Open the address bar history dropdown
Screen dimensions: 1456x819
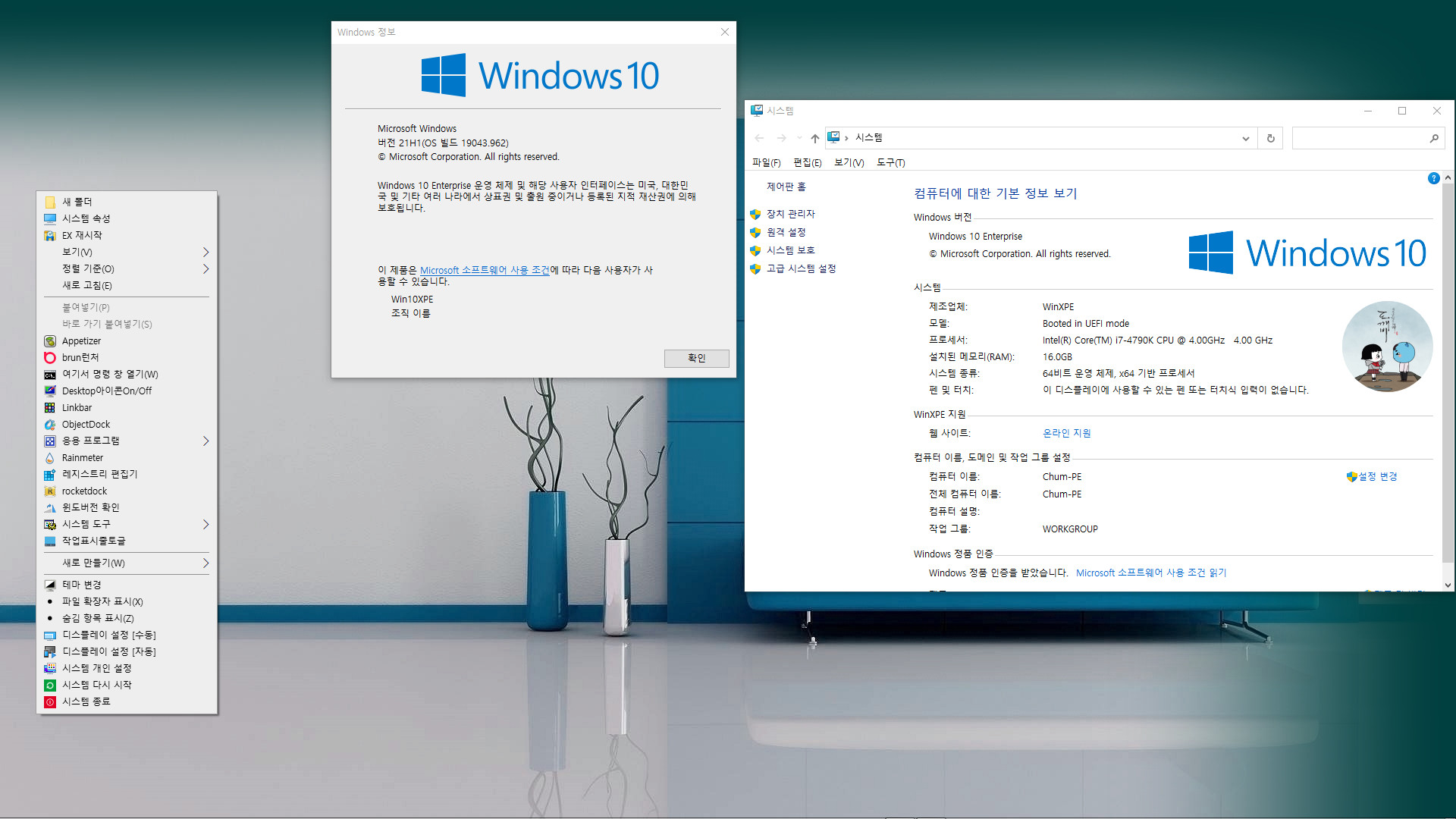click(1245, 138)
